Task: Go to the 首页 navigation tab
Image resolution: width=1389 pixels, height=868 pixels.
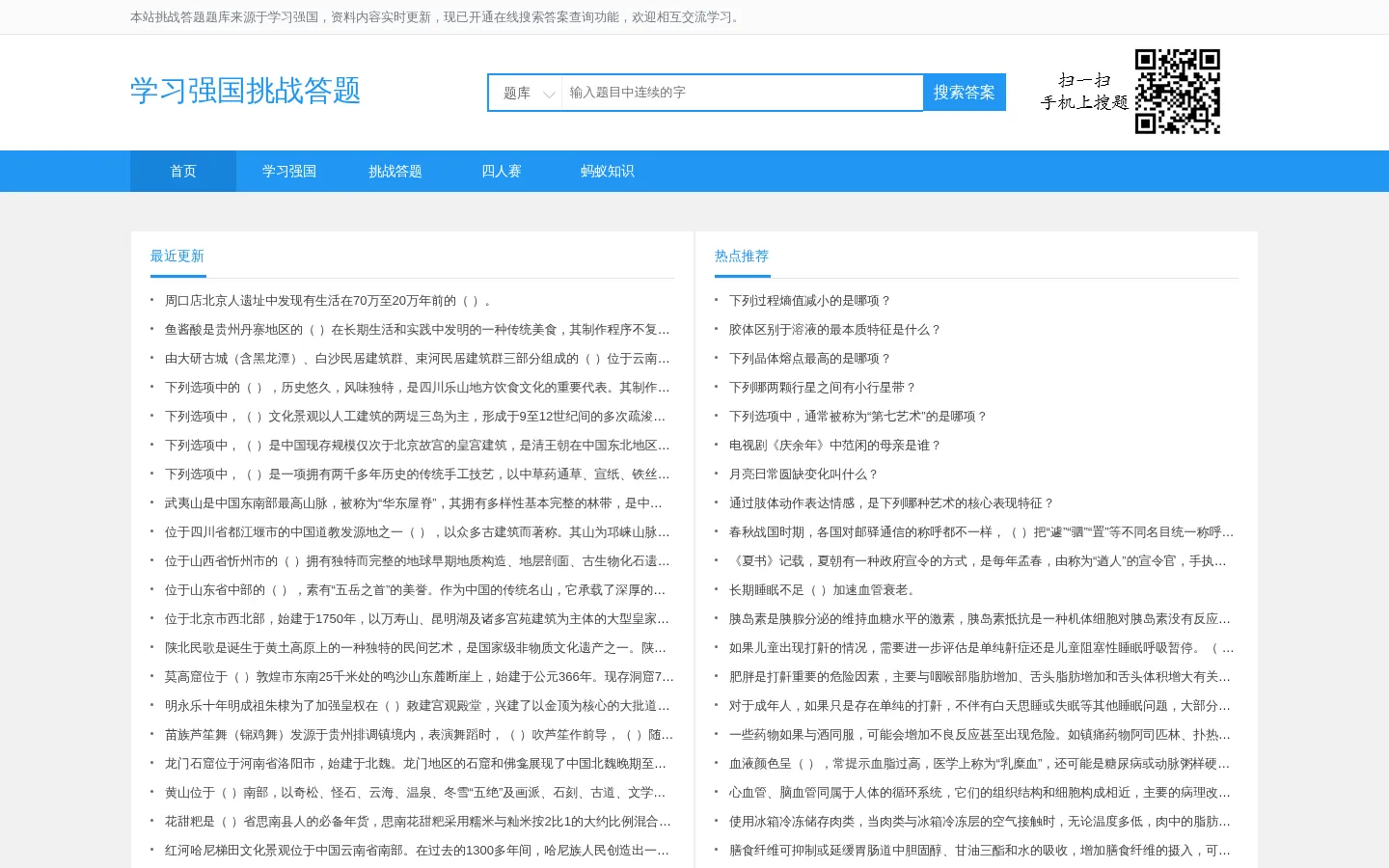Action: (183, 171)
